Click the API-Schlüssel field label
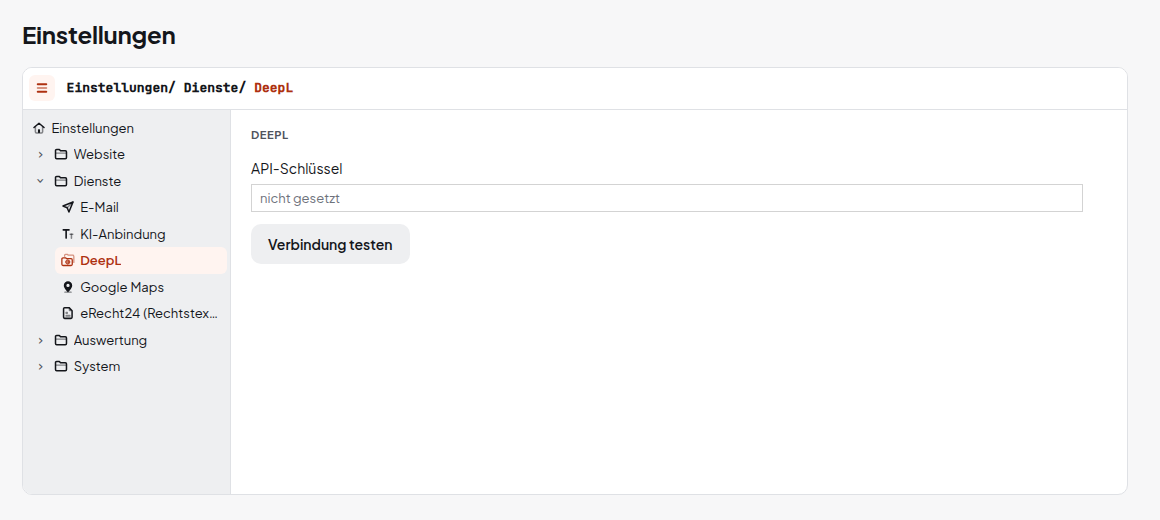The image size is (1160, 520). 297,169
